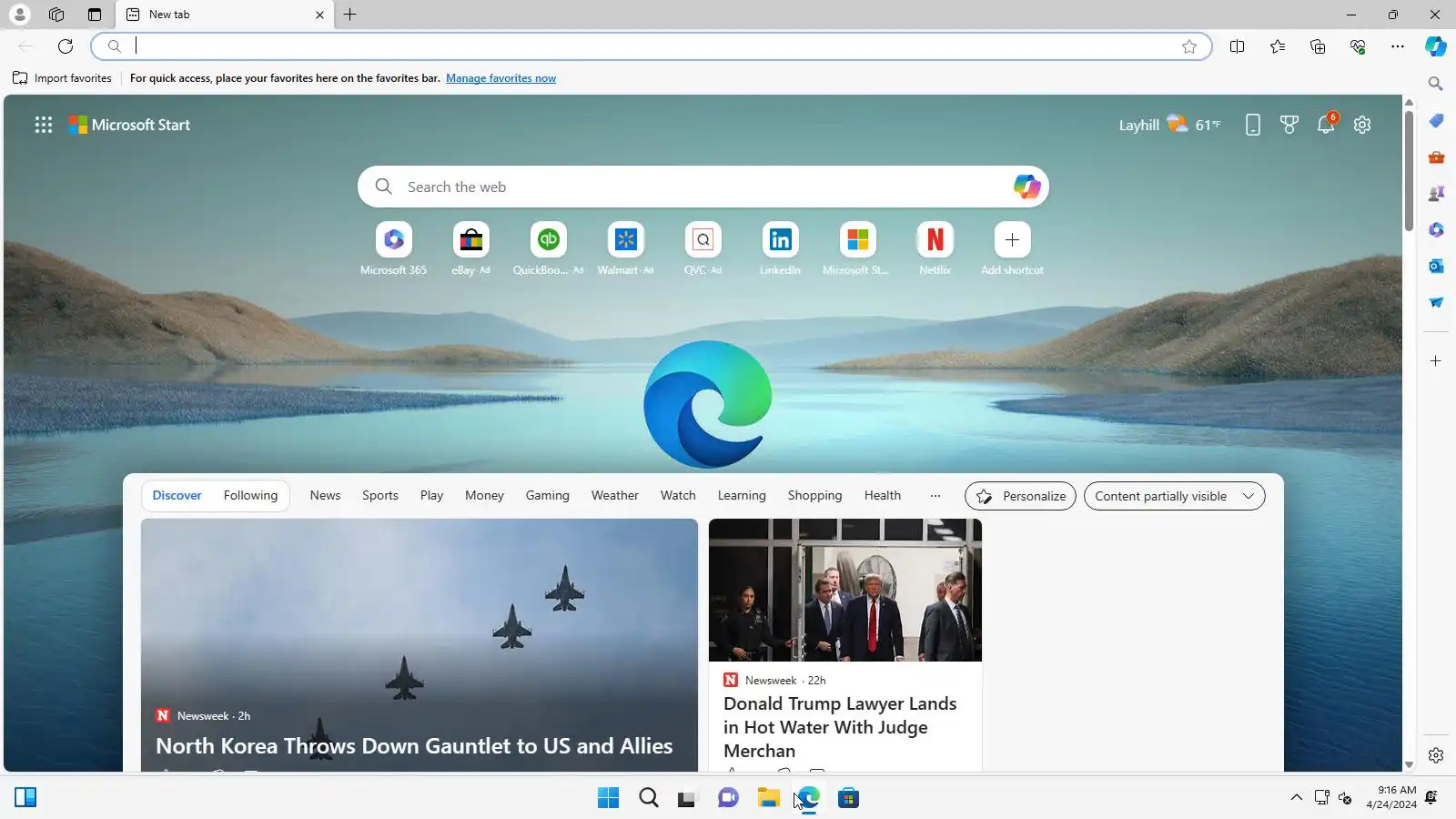Screen dimensions: 1456x819
Task: Switch to the Money tab
Action: pyautogui.click(x=484, y=496)
